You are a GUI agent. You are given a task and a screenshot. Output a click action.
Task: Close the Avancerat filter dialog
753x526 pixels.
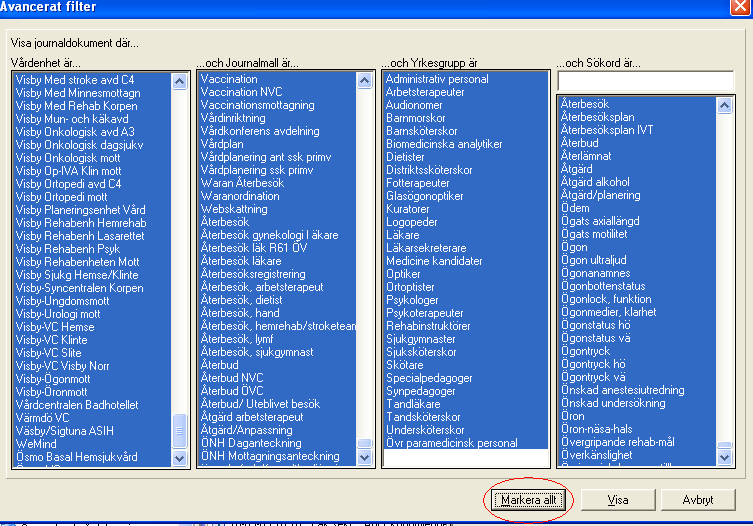point(740,7)
